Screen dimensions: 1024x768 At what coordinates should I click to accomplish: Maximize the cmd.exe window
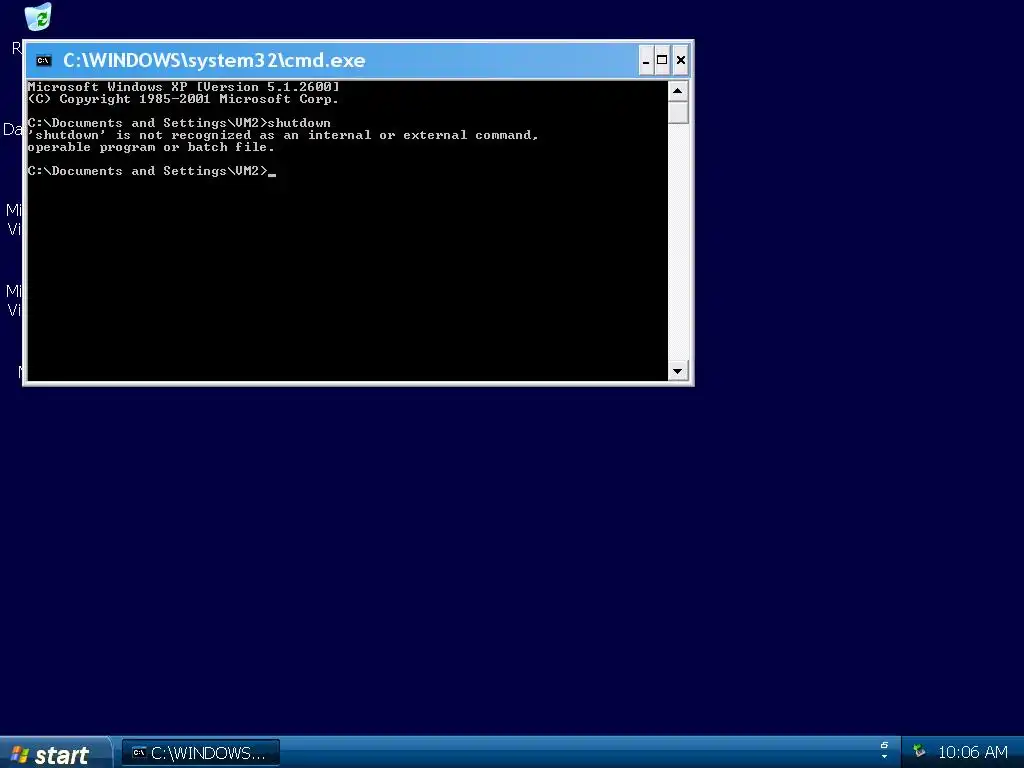tap(662, 61)
